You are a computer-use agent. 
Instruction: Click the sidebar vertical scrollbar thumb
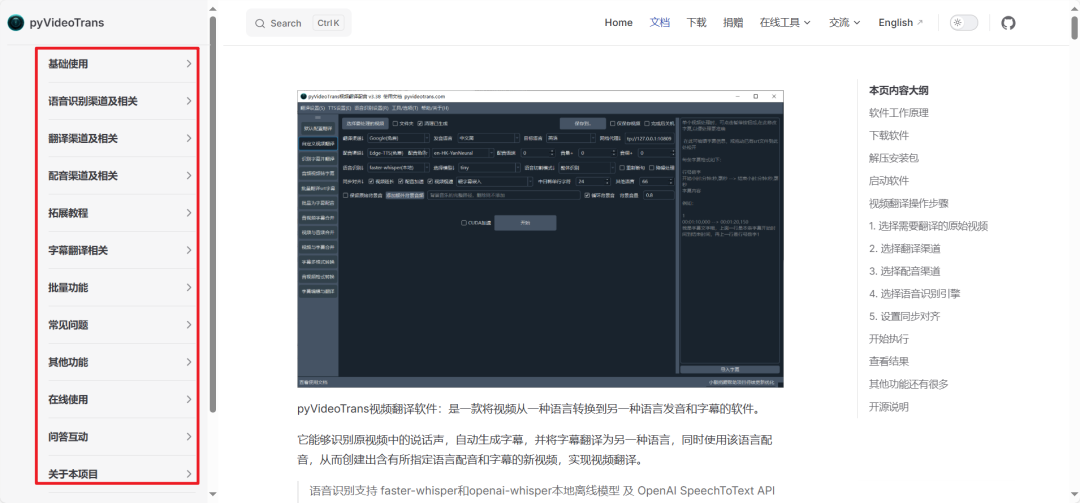tap(213, 214)
